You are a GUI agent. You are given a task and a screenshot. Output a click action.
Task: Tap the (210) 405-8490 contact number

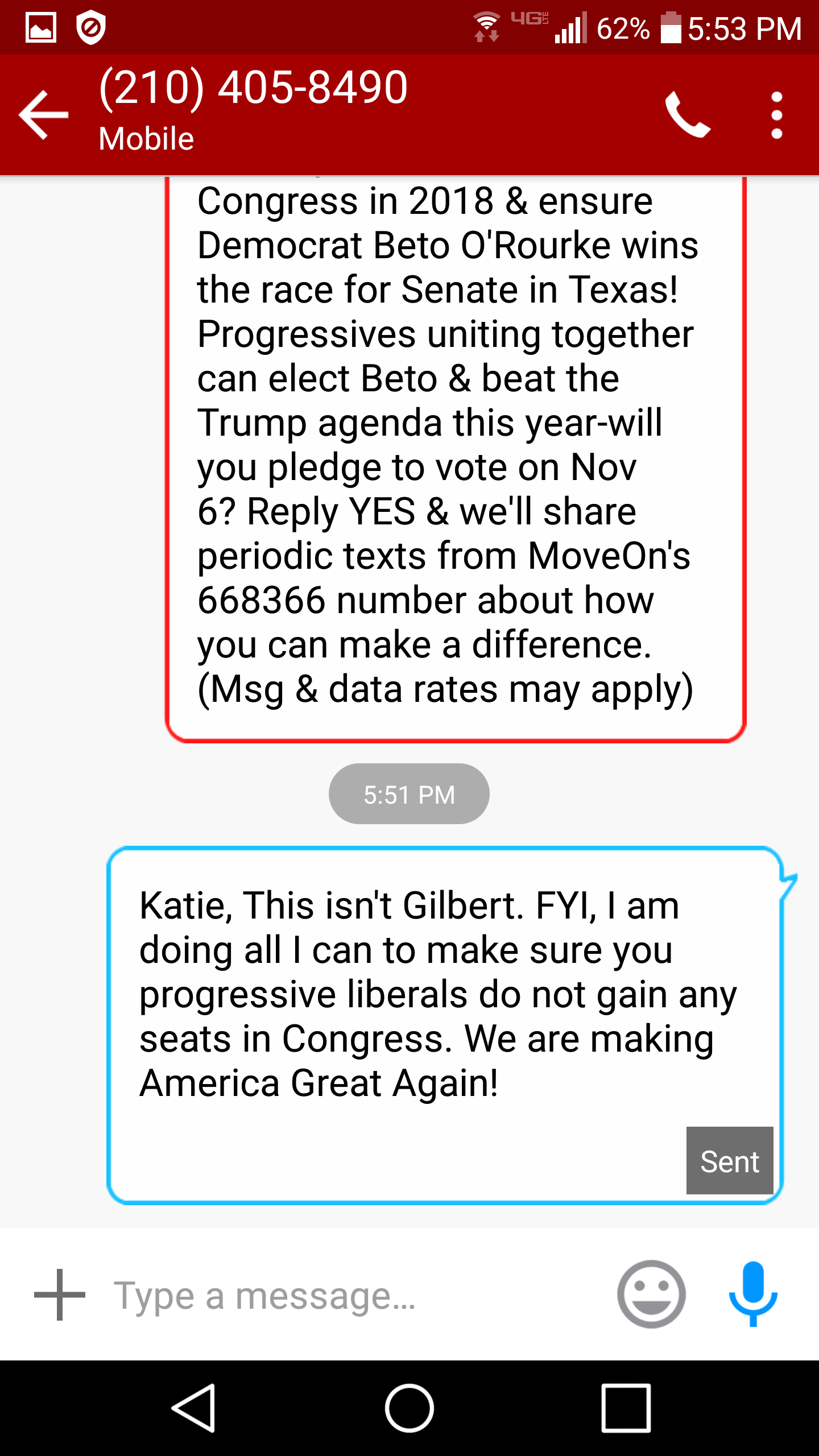[253, 87]
